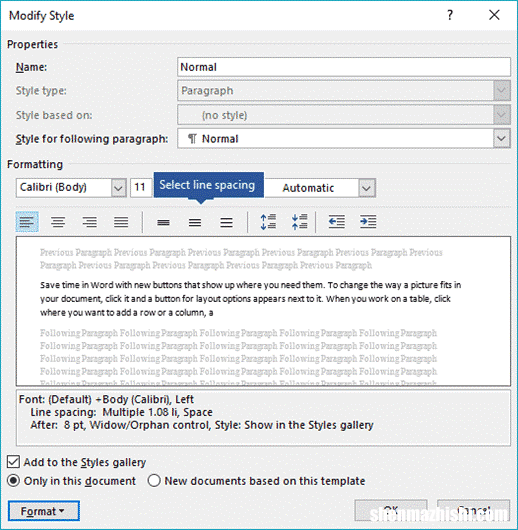The height and width of the screenshot is (530, 518).
Task: Click the style Name text field
Action: click(x=344, y=67)
